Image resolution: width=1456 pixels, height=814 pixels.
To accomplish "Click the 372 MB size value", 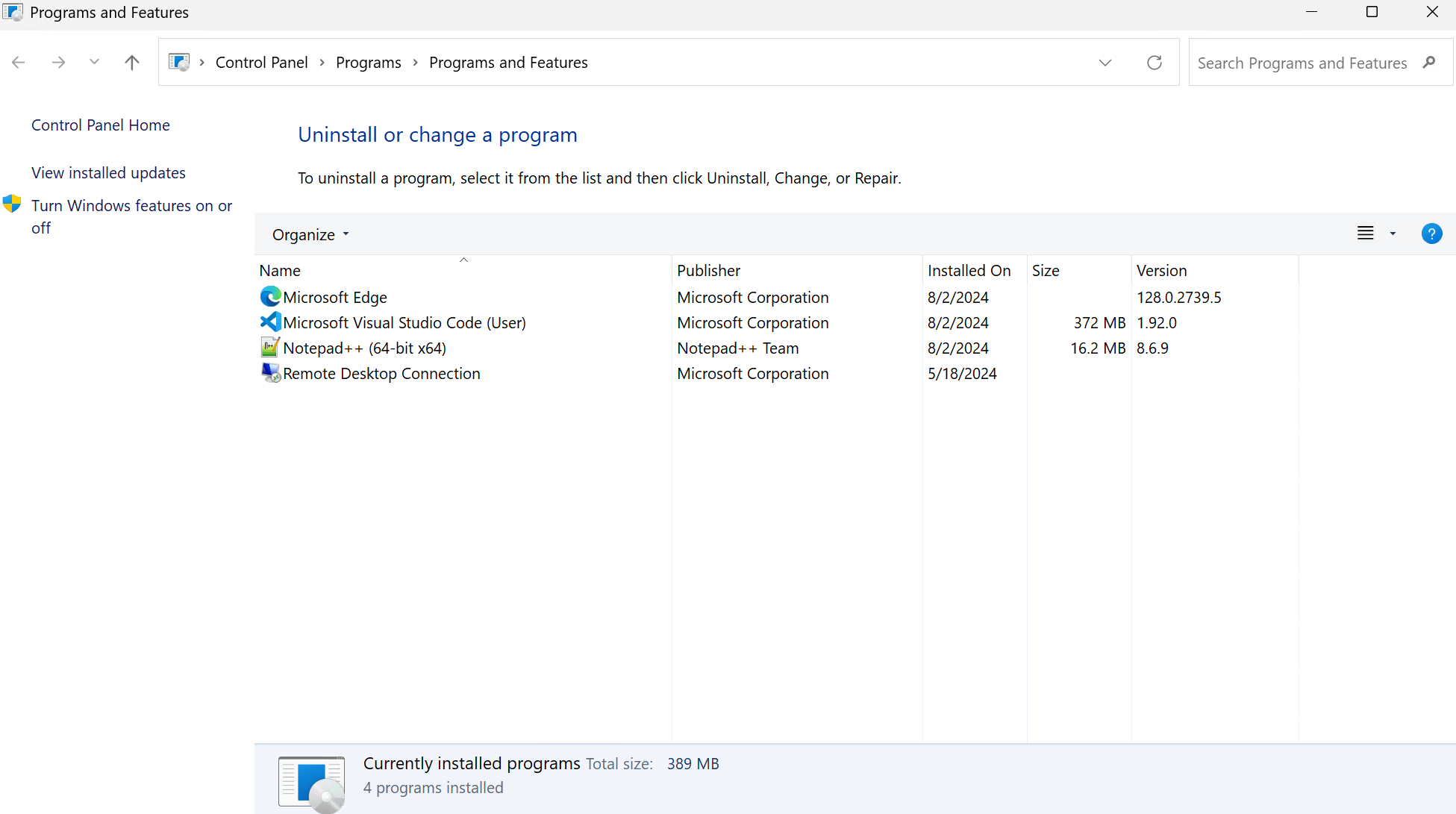I will click(1099, 322).
